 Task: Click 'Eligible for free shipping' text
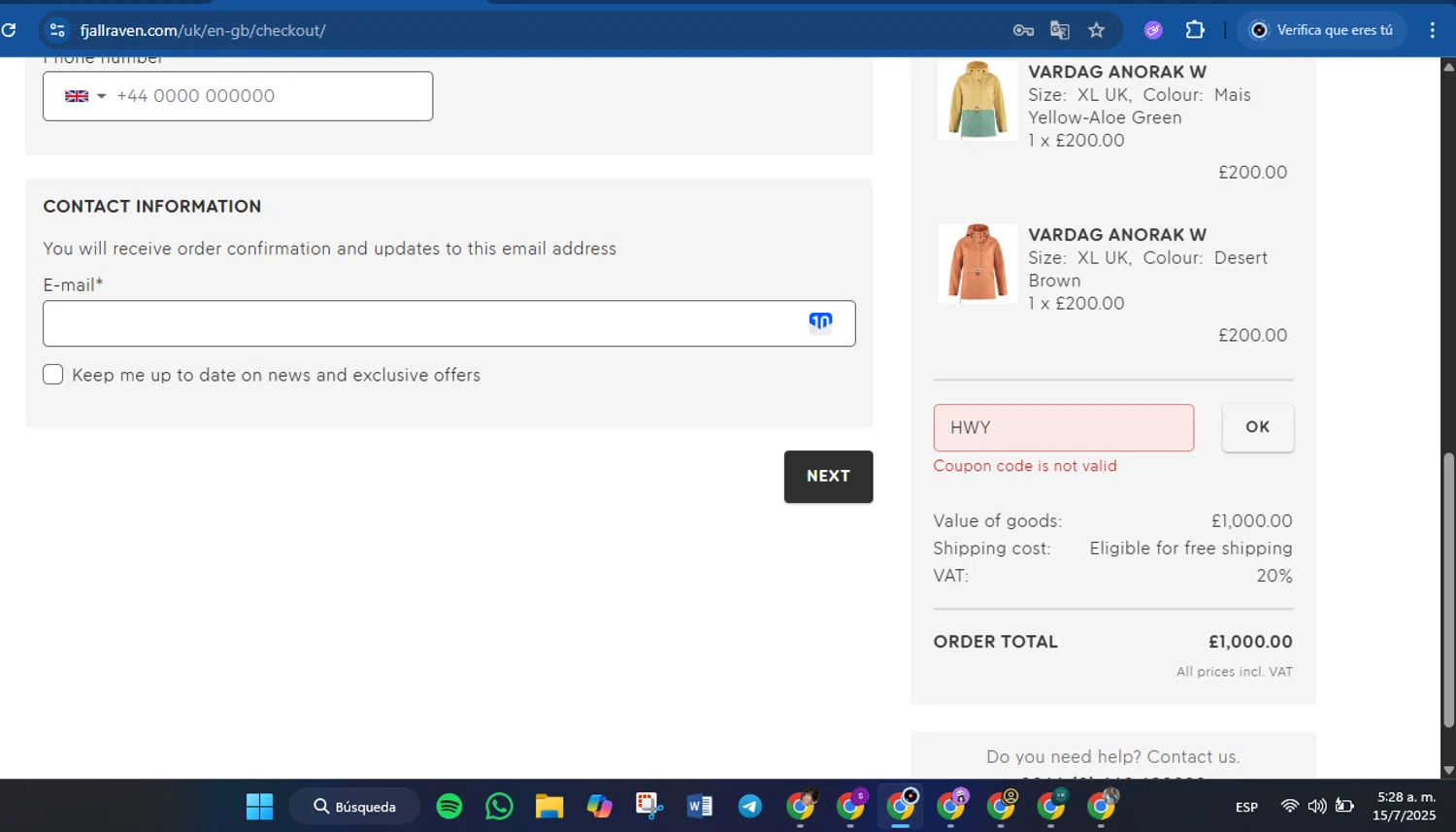click(x=1191, y=549)
